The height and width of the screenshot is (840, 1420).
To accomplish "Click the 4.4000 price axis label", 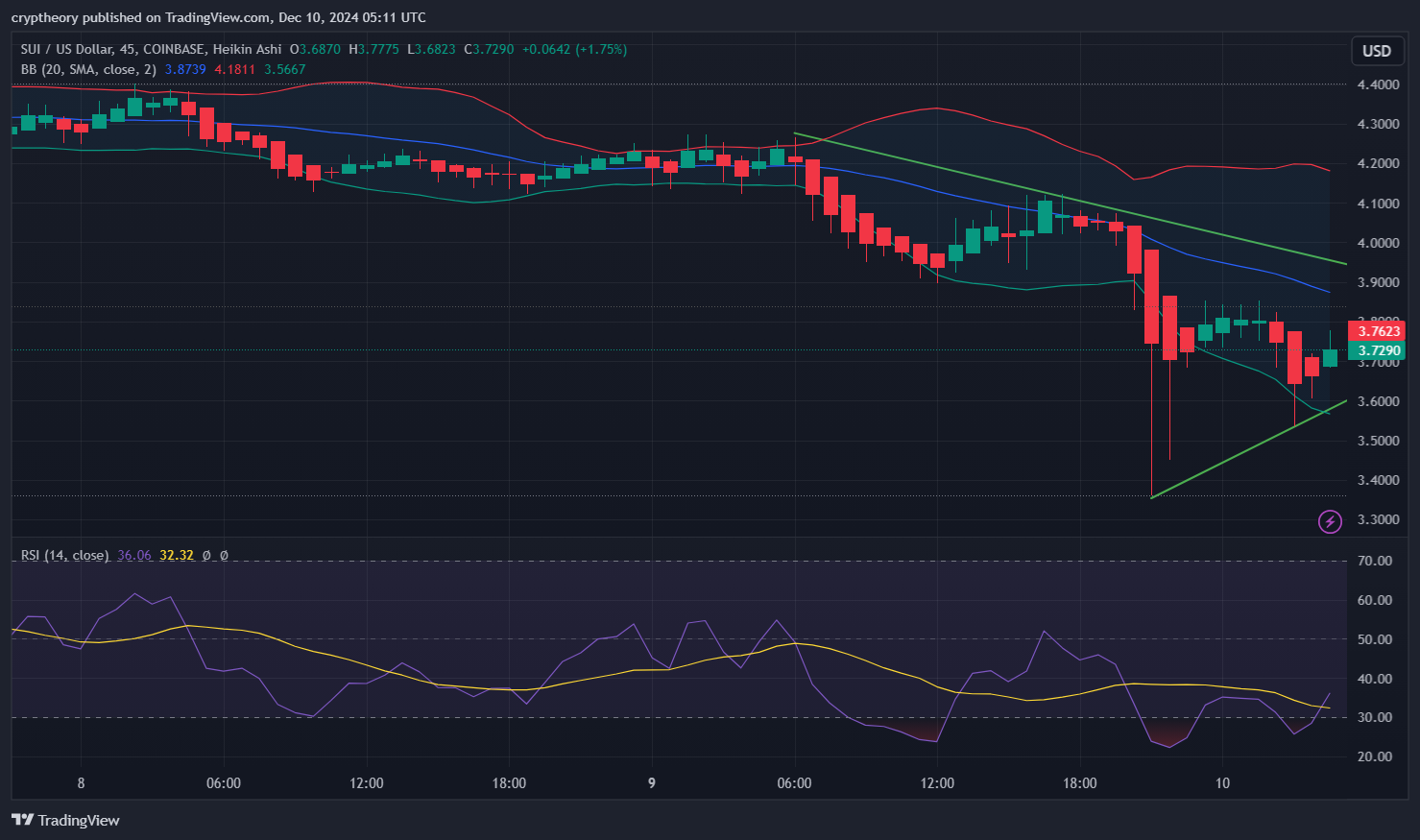I will pyautogui.click(x=1378, y=84).
